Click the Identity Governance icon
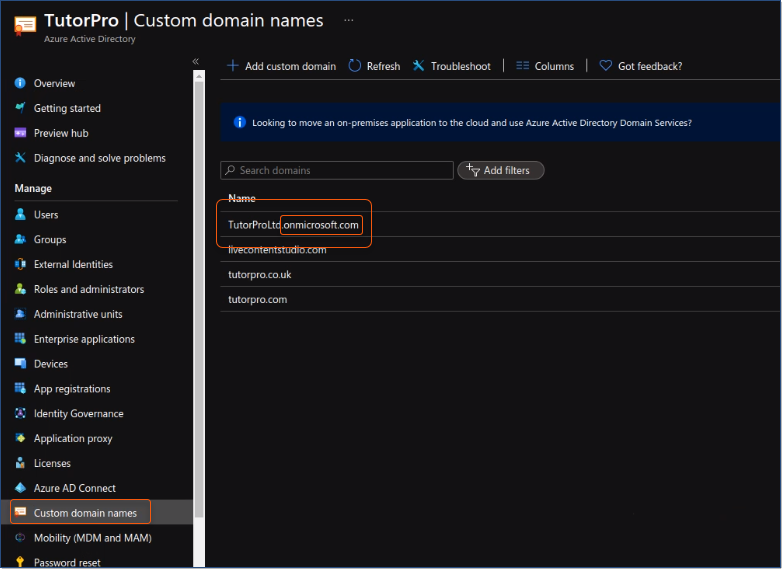 click(x=20, y=414)
